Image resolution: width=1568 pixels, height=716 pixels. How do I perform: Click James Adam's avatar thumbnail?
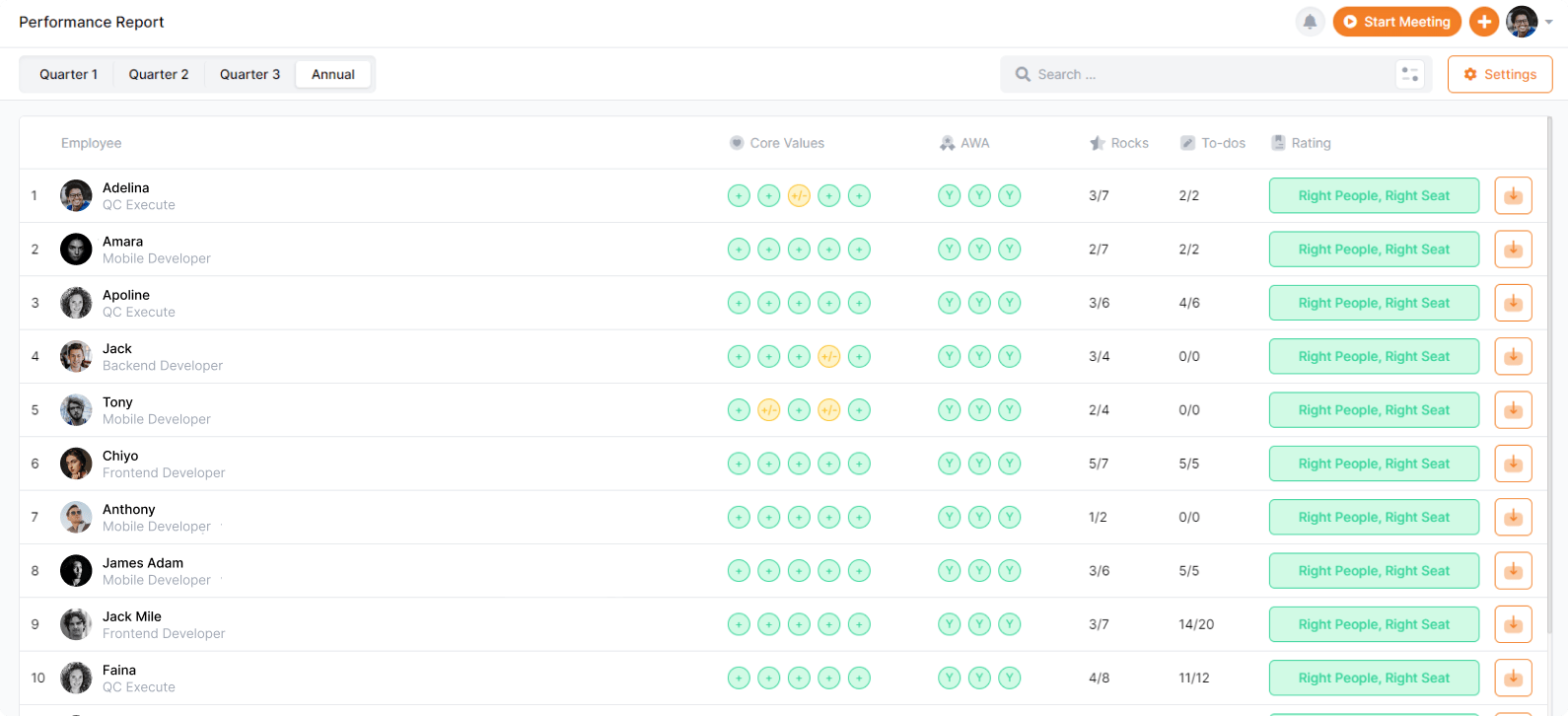[x=76, y=571]
